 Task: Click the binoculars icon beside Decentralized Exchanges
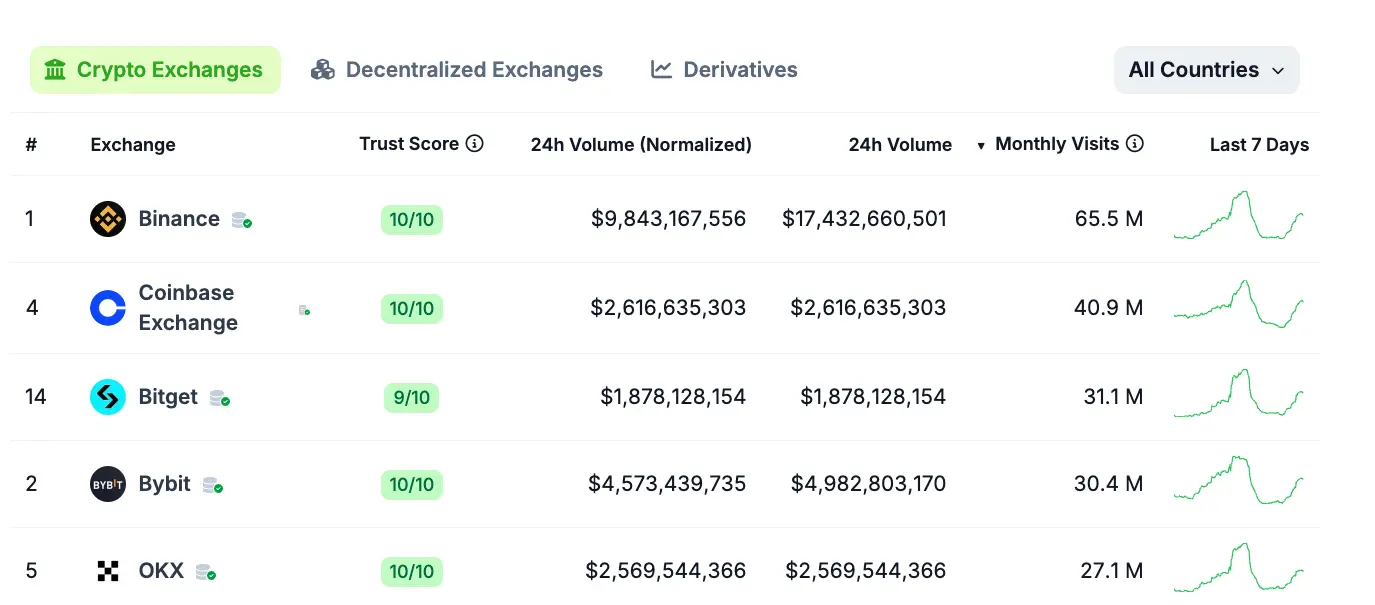point(322,69)
